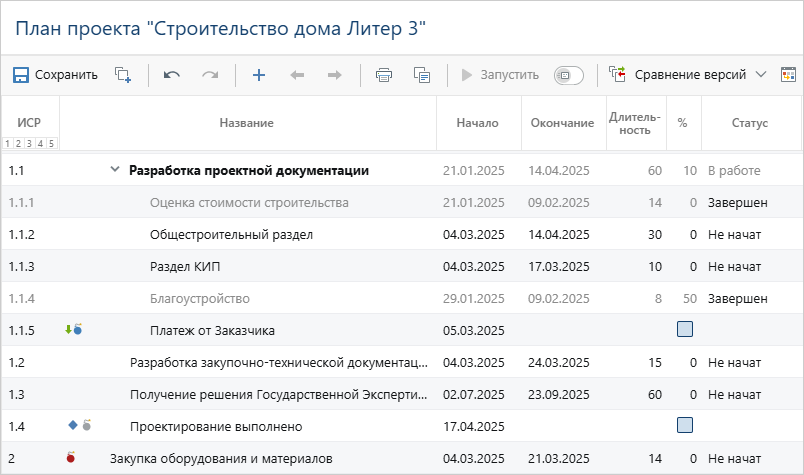Image resolution: width=804 pixels, height=475 pixels.
Task: Check the box in Проектирование выполнено row
Action: point(685,425)
